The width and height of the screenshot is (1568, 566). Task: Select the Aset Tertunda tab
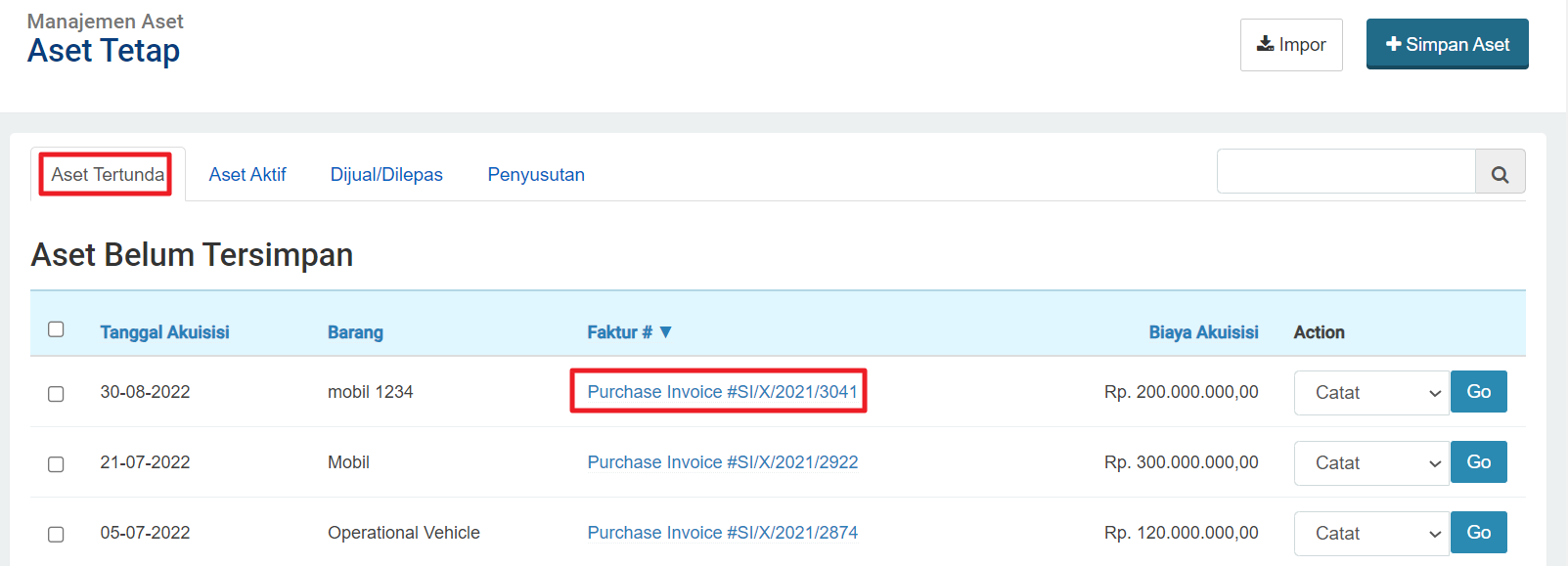[108, 175]
